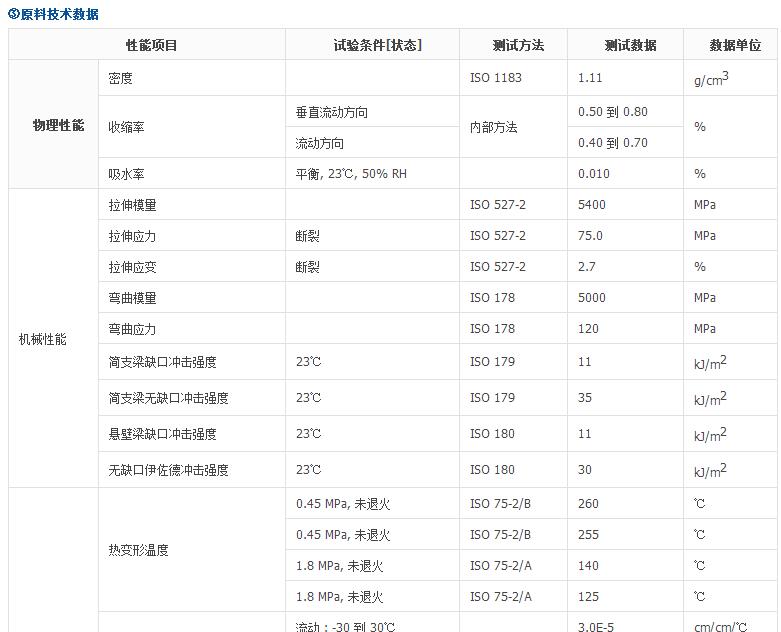Select the 收缩率 property label

[127, 127]
